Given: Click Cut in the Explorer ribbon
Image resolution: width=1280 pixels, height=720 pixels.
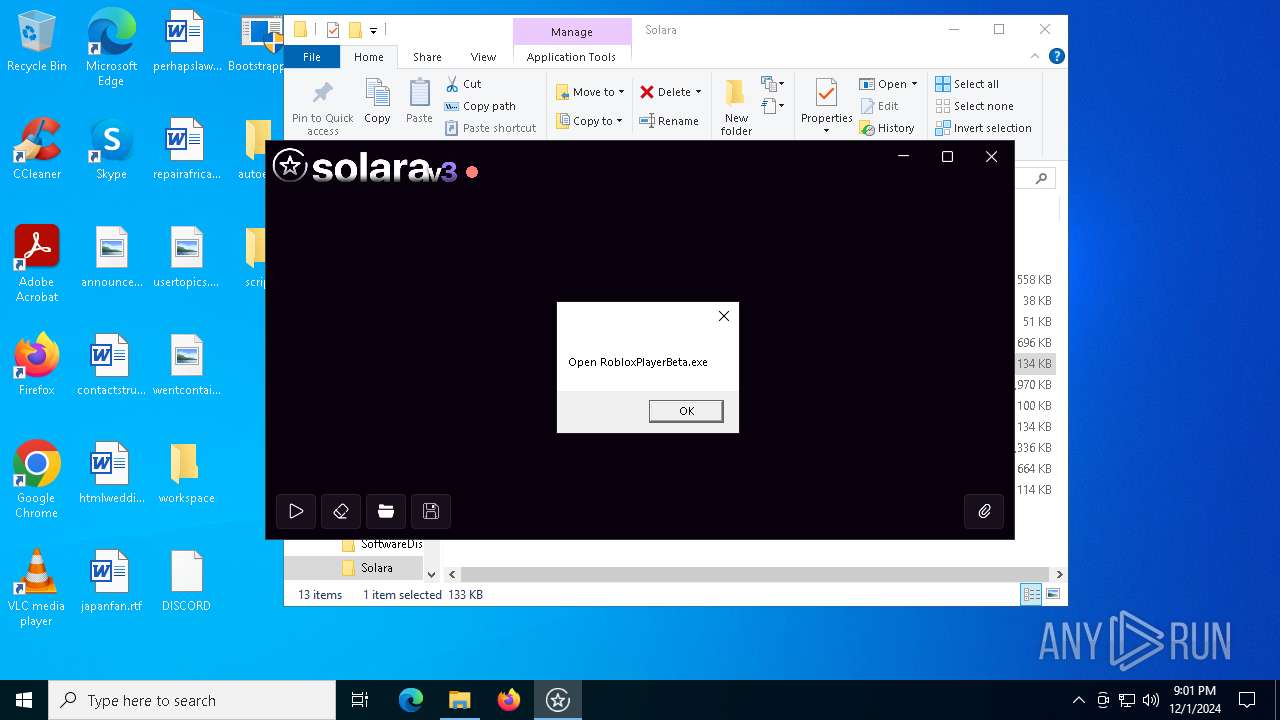Looking at the screenshot, I should pyautogui.click(x=463, y=84).
